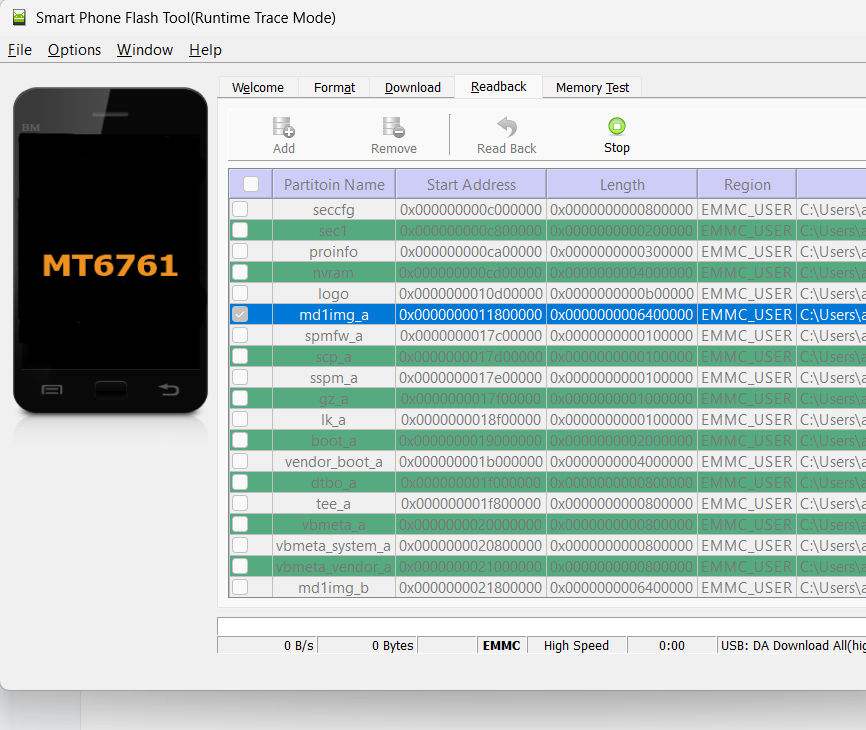Uncheck the md1img_a partition checkbox

(x=240, y=315)
